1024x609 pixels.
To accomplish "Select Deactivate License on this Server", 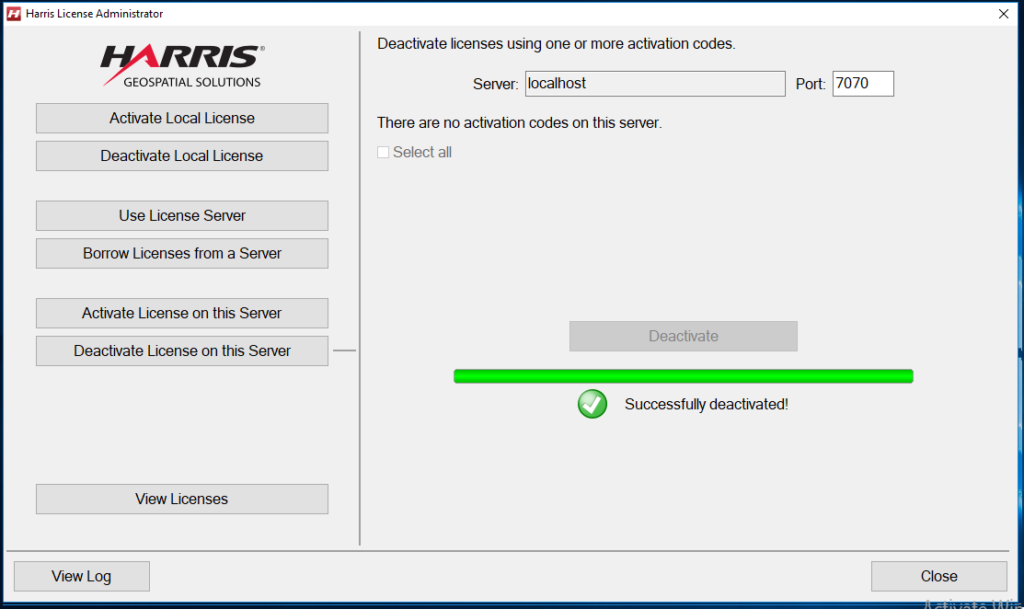I will pyautogui.click(x=182, y=351).
